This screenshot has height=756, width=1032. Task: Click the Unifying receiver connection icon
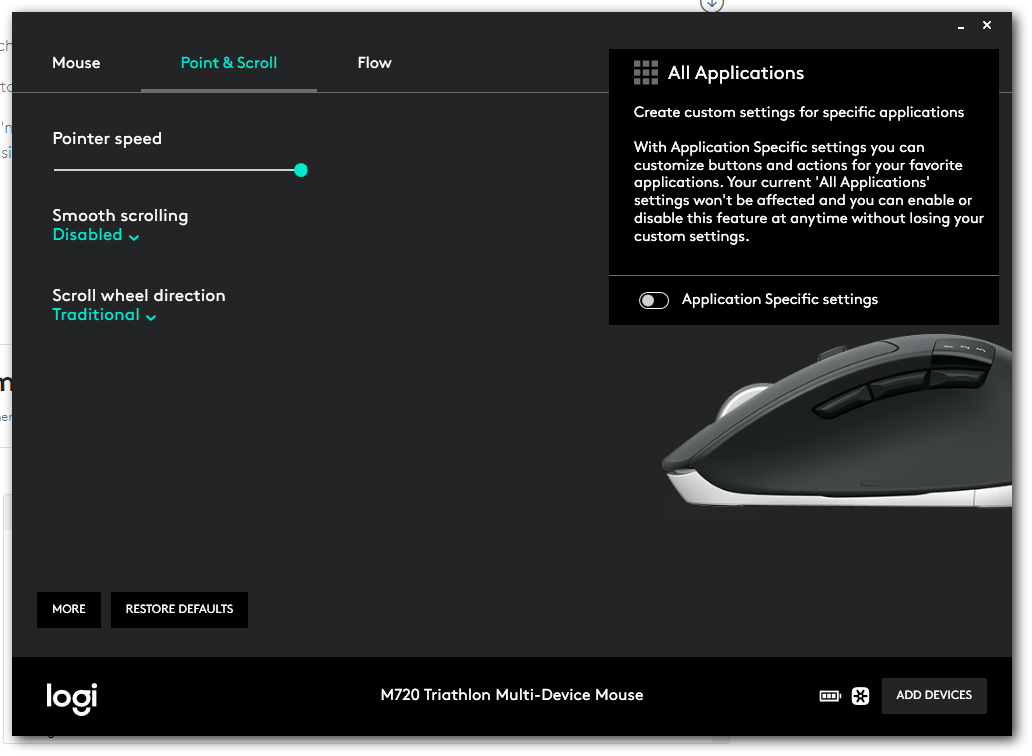(860, 696)
